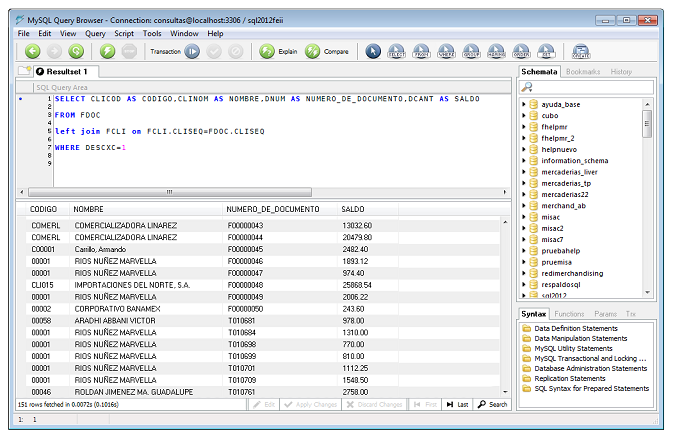Go back with the green back arrow
The height and width of the screenshot is (440, 676).
coord(32,51)
